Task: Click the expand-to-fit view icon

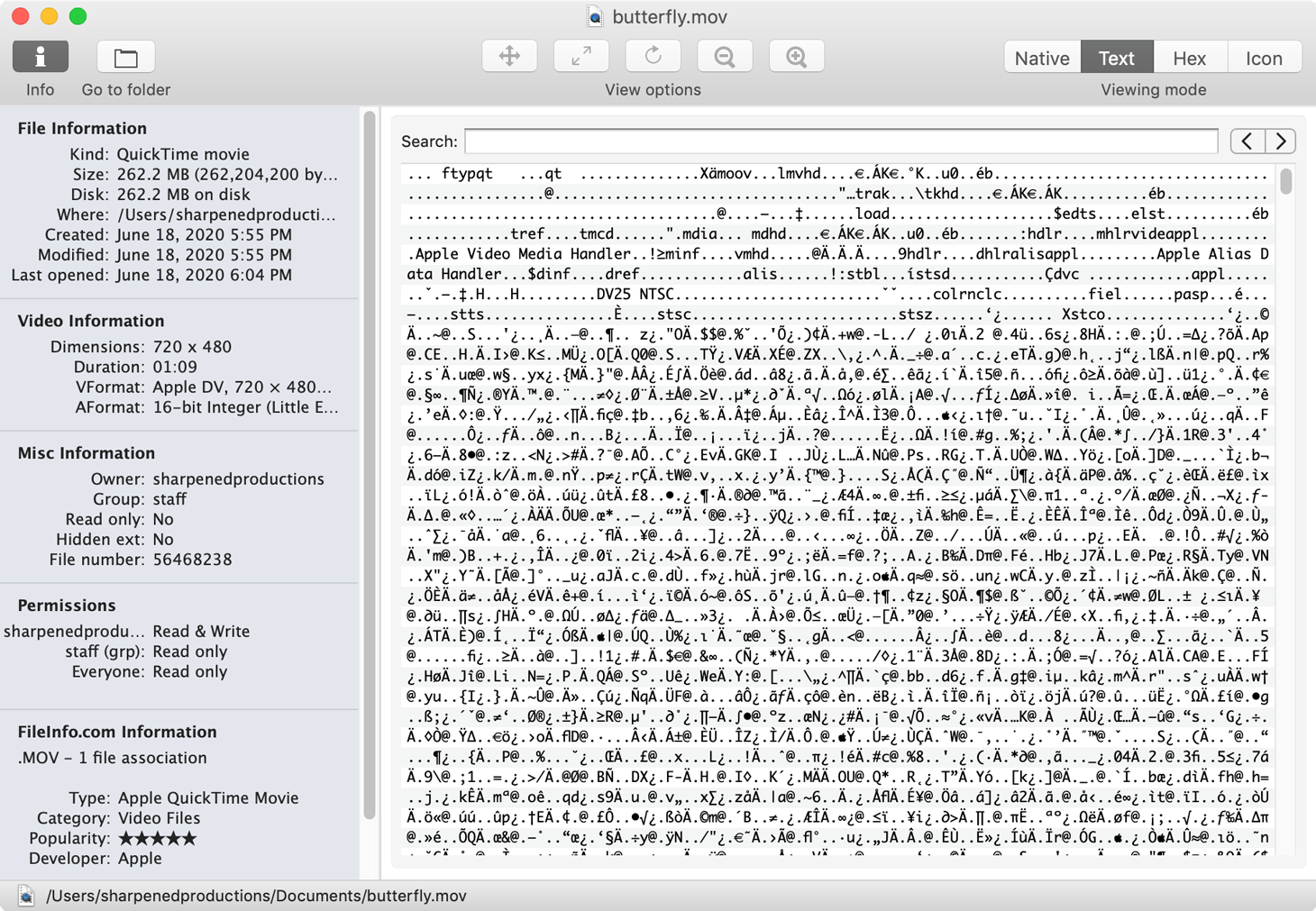Action: click(581, 55)
